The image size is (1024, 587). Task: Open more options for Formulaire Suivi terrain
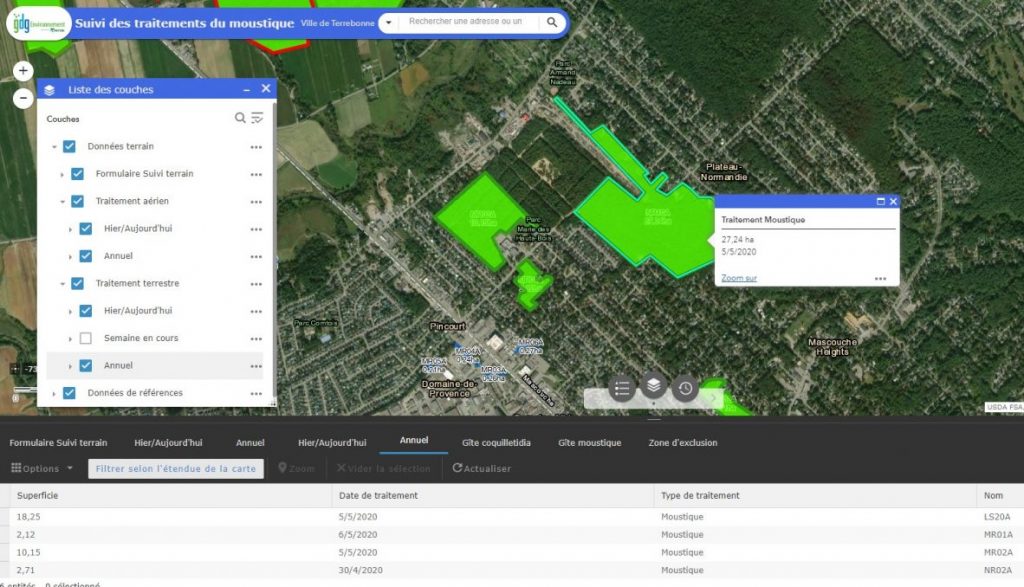tap(256, 174)
